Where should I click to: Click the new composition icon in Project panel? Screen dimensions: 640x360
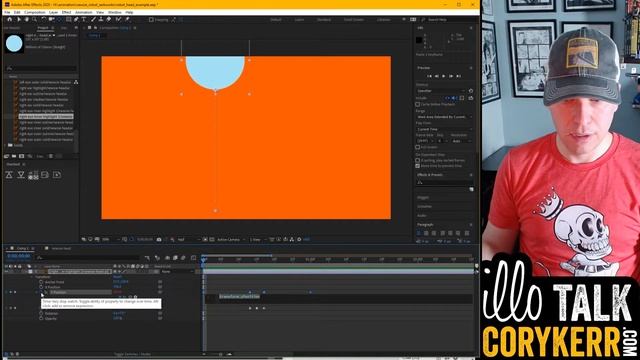point(22,156)
